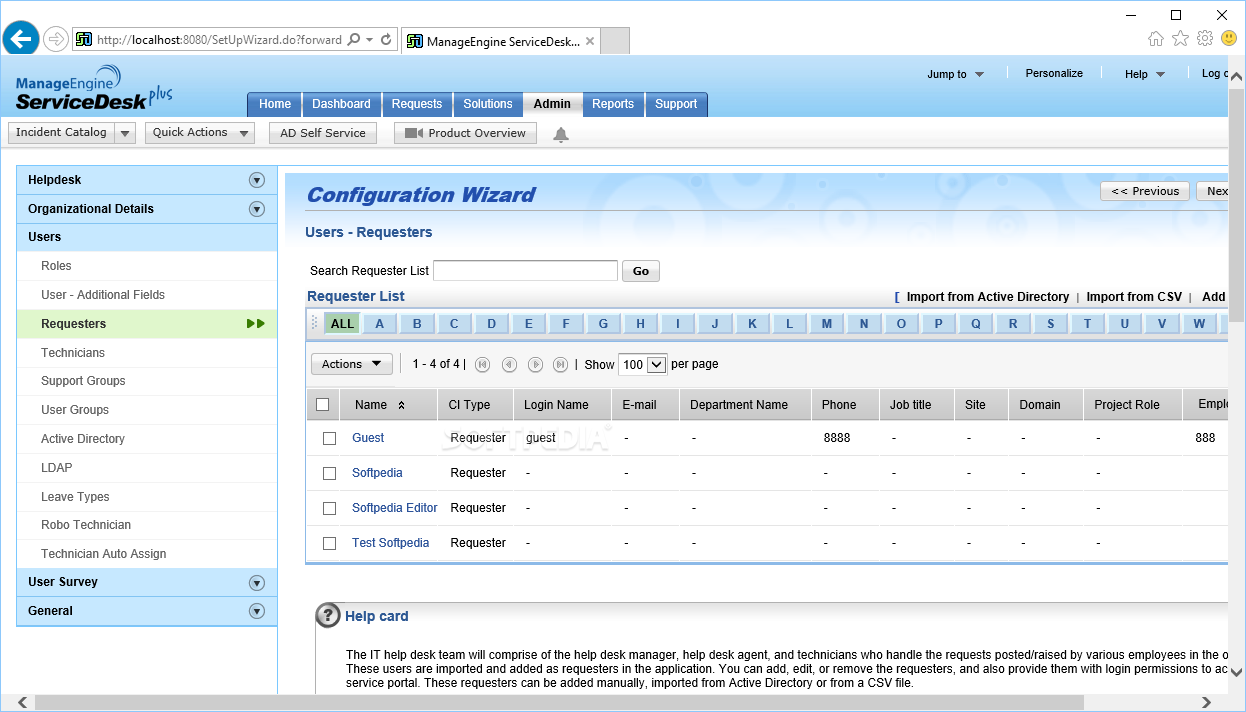The height and width of the screenshot is (712, 1246).
Task: Expand the User Survey section
Action: click(257, 583)
